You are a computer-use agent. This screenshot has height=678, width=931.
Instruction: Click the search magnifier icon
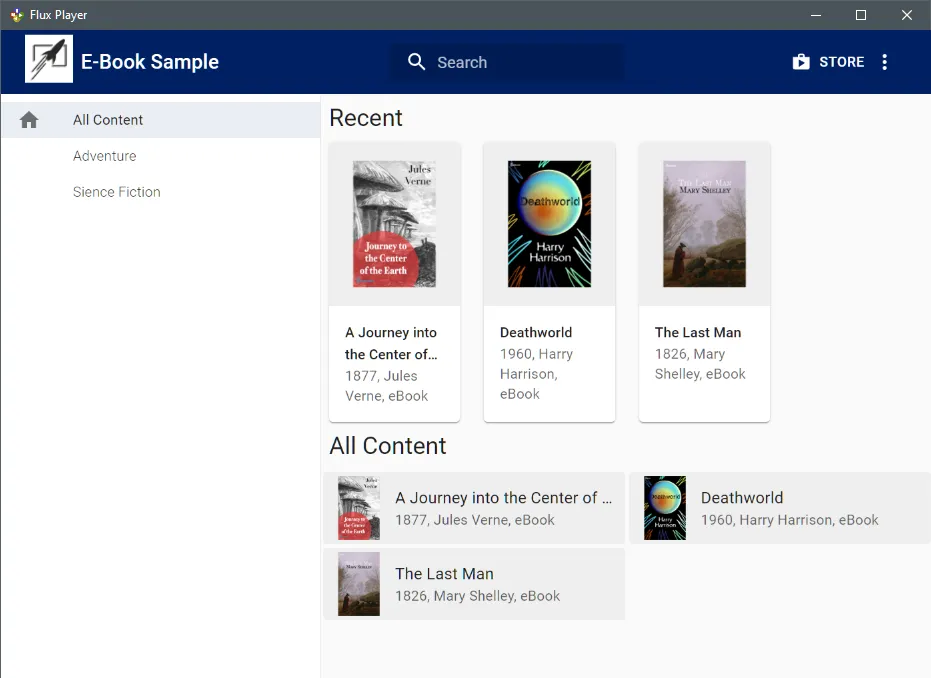tap(417, 62)
